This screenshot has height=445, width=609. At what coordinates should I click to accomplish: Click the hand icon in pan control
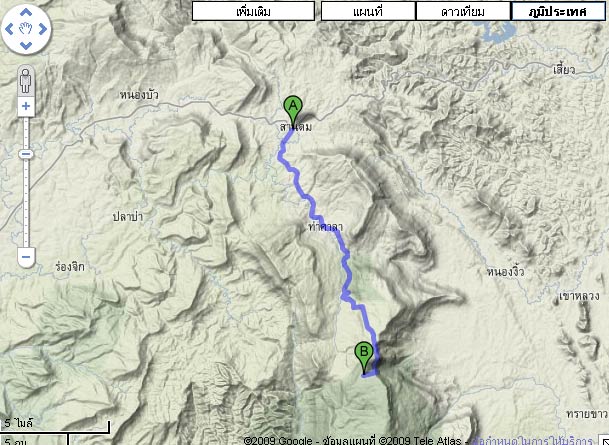pyautogui.click(x=26, y=29)
